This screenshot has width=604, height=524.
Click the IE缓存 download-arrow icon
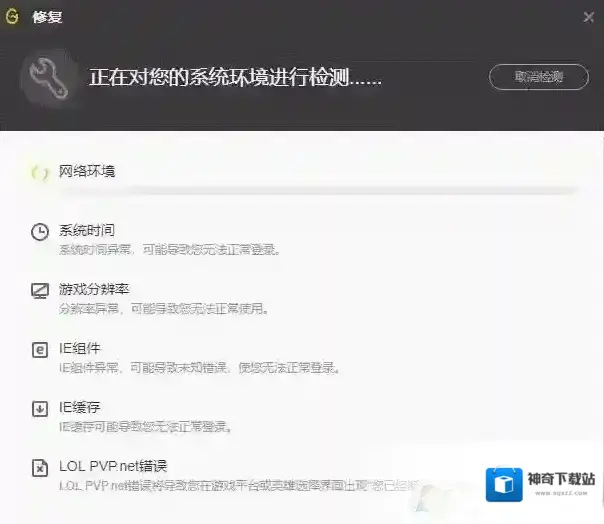(x=40, y=409)
